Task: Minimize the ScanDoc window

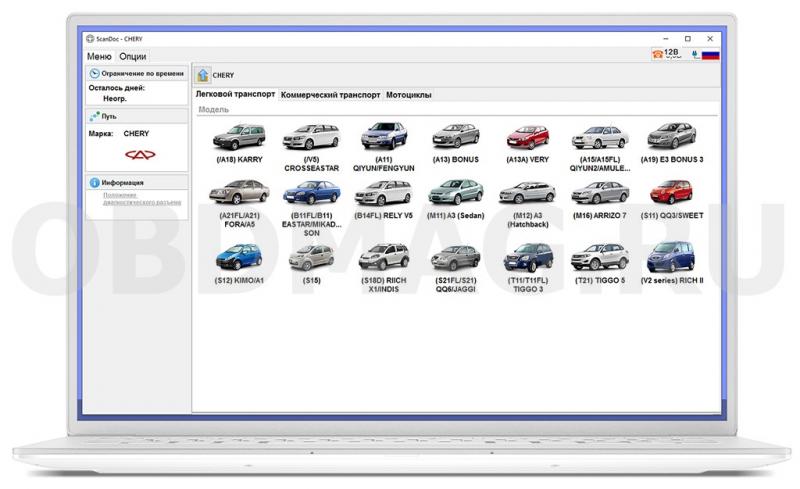Action: [x=666, y=39]
